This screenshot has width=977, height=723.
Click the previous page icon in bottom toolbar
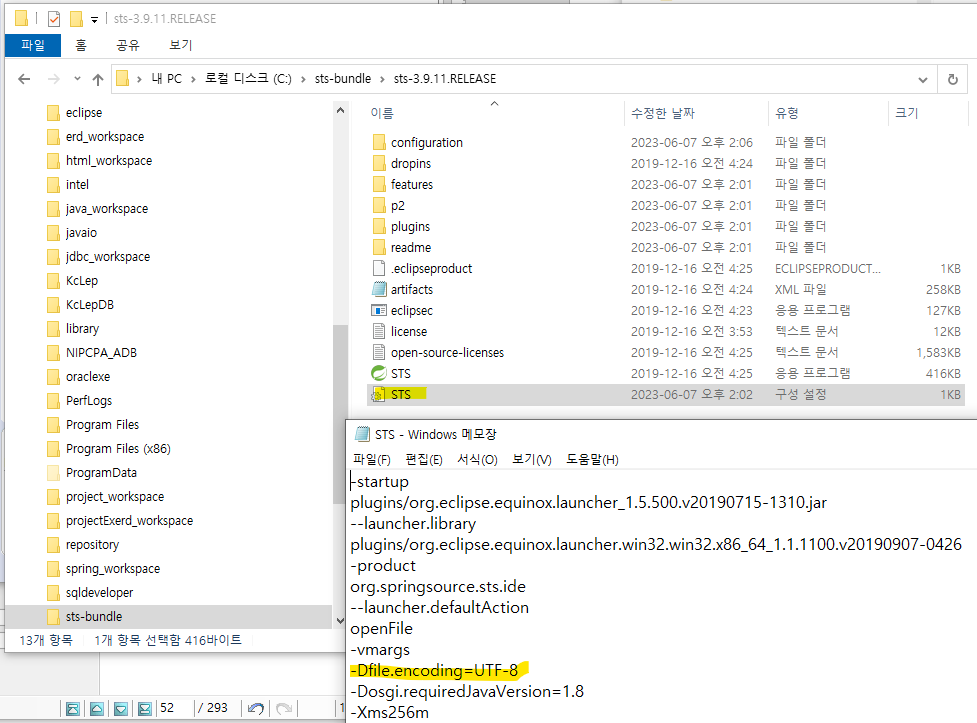pos(97,709)
